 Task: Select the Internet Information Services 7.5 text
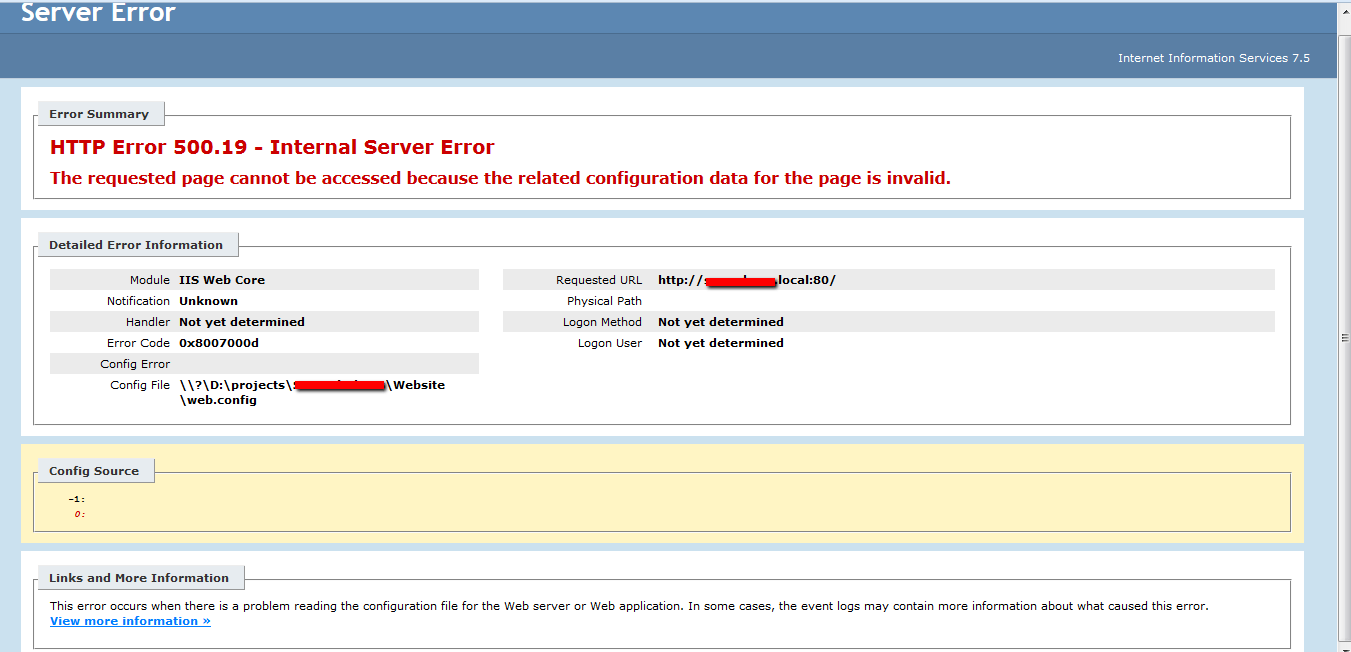tap(1213, 58)
